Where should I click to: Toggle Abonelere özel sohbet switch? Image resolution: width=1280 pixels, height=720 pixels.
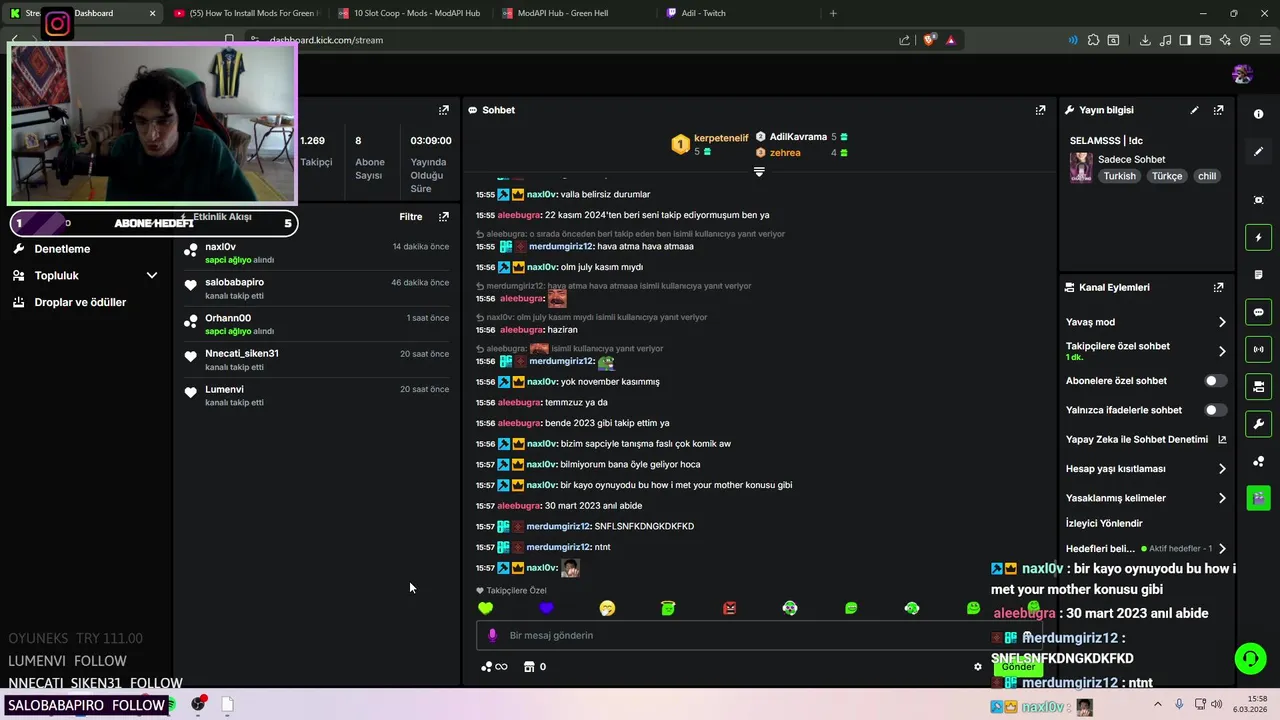coord(1215,381)
